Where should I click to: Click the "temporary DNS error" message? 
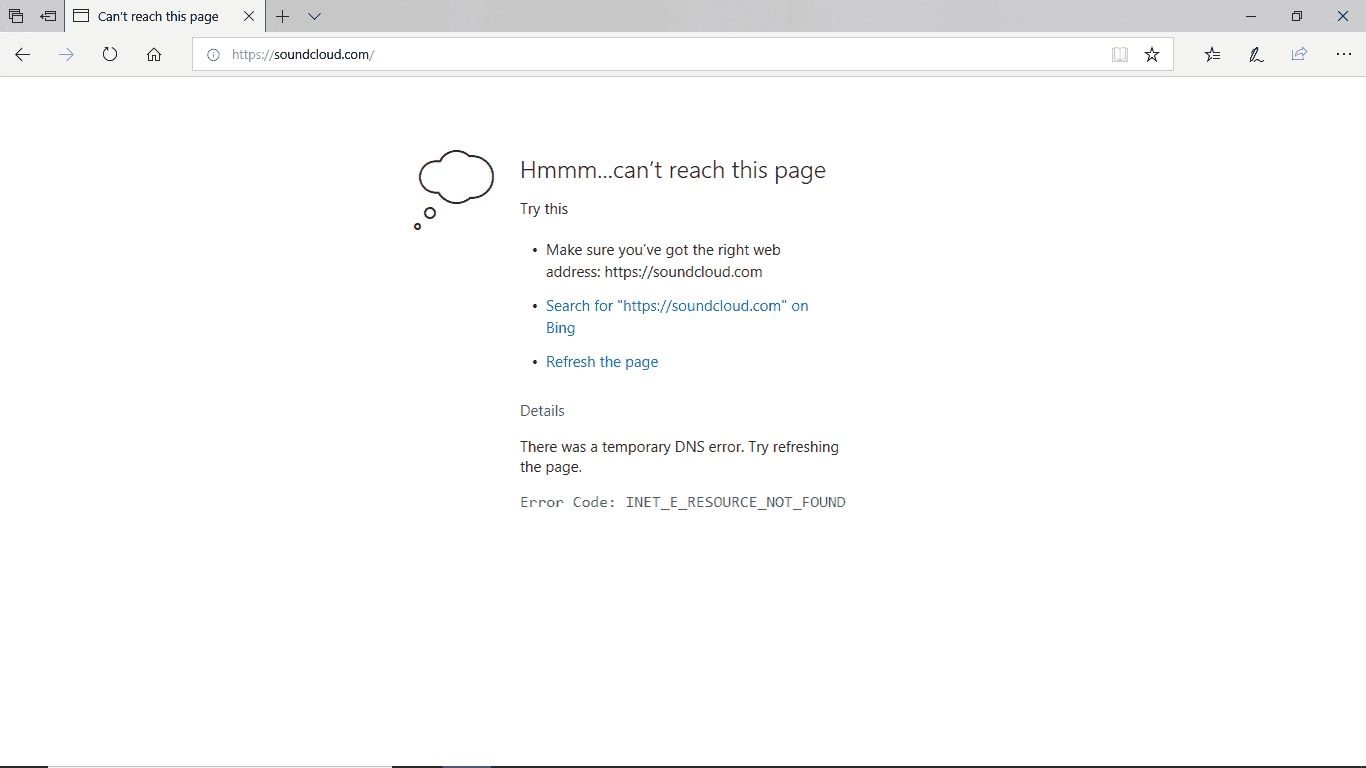pos(679,457)
